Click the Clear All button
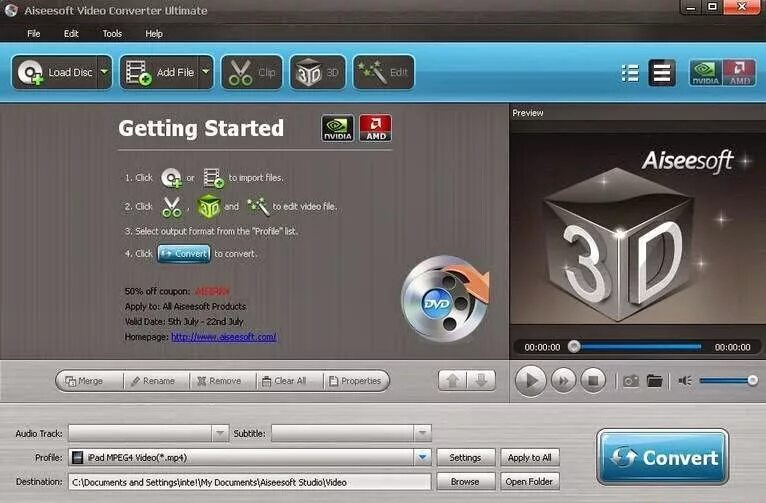This screenshot has height=503, width=766. tap(290, 381)
